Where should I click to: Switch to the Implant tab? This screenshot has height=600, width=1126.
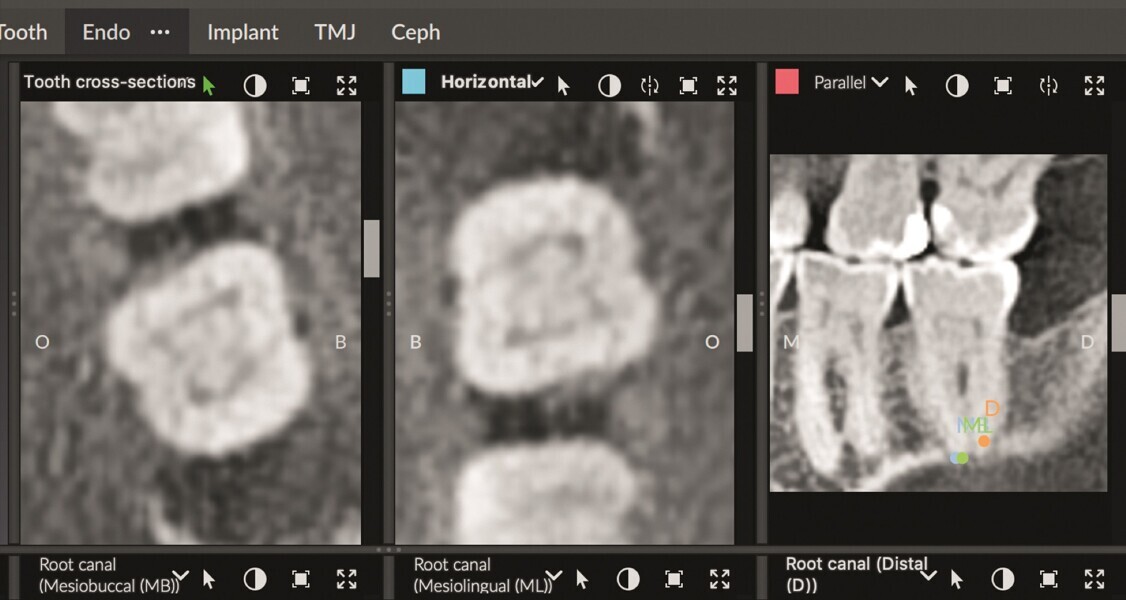[243, 32]
